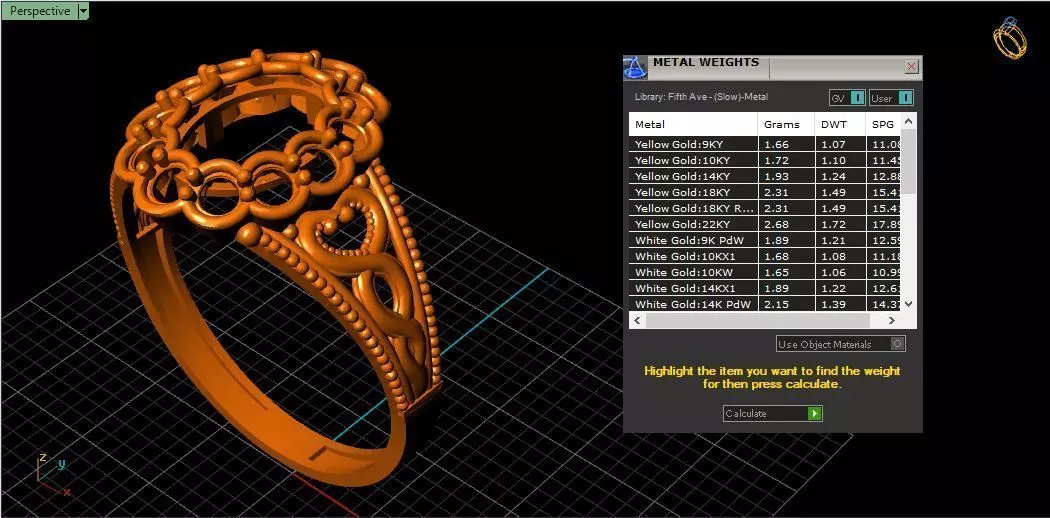Click the 1.24 DWT value for 14KY
The height and width of the screenshot is (518, 1050).
[834, 176]
